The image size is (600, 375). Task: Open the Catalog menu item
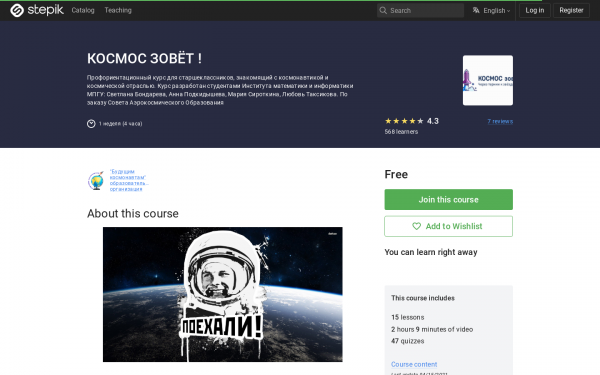(83, 10)
